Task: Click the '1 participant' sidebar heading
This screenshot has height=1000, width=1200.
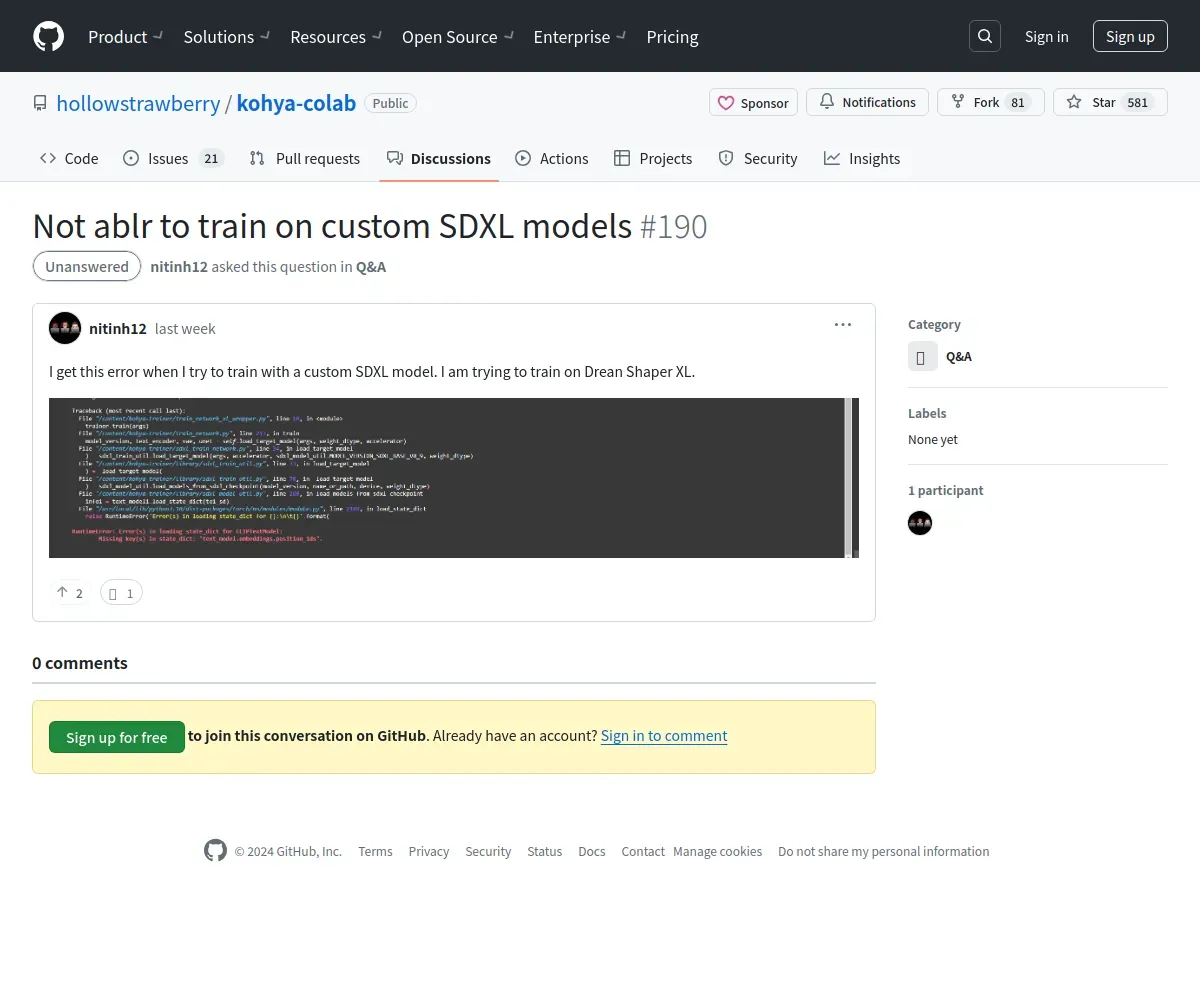Action: point(946,490)
